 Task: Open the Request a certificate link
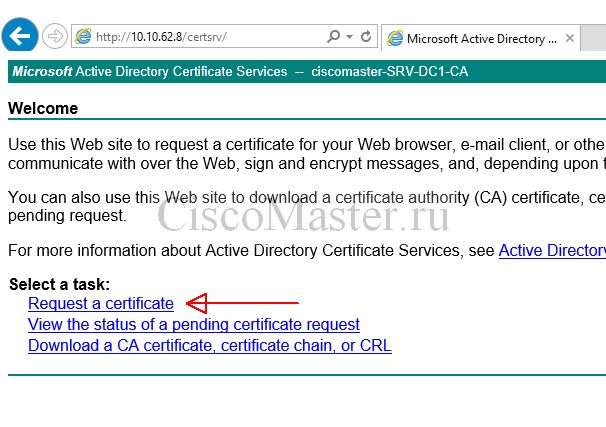click(101, 303)
